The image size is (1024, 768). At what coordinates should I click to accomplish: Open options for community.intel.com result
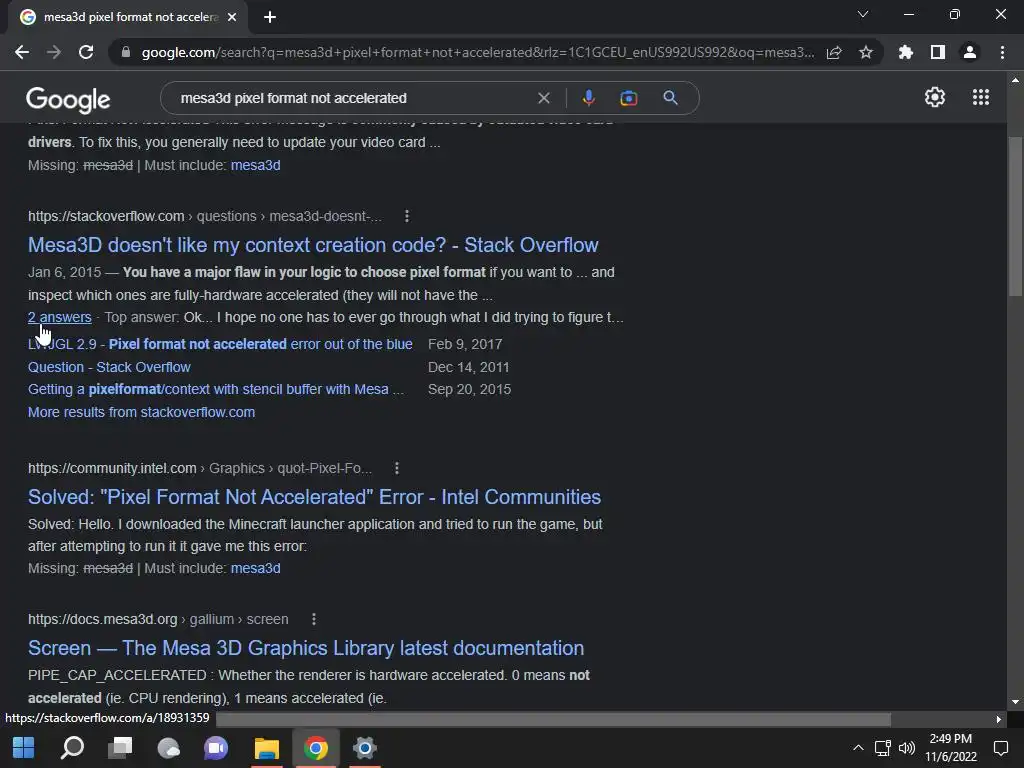396,468
